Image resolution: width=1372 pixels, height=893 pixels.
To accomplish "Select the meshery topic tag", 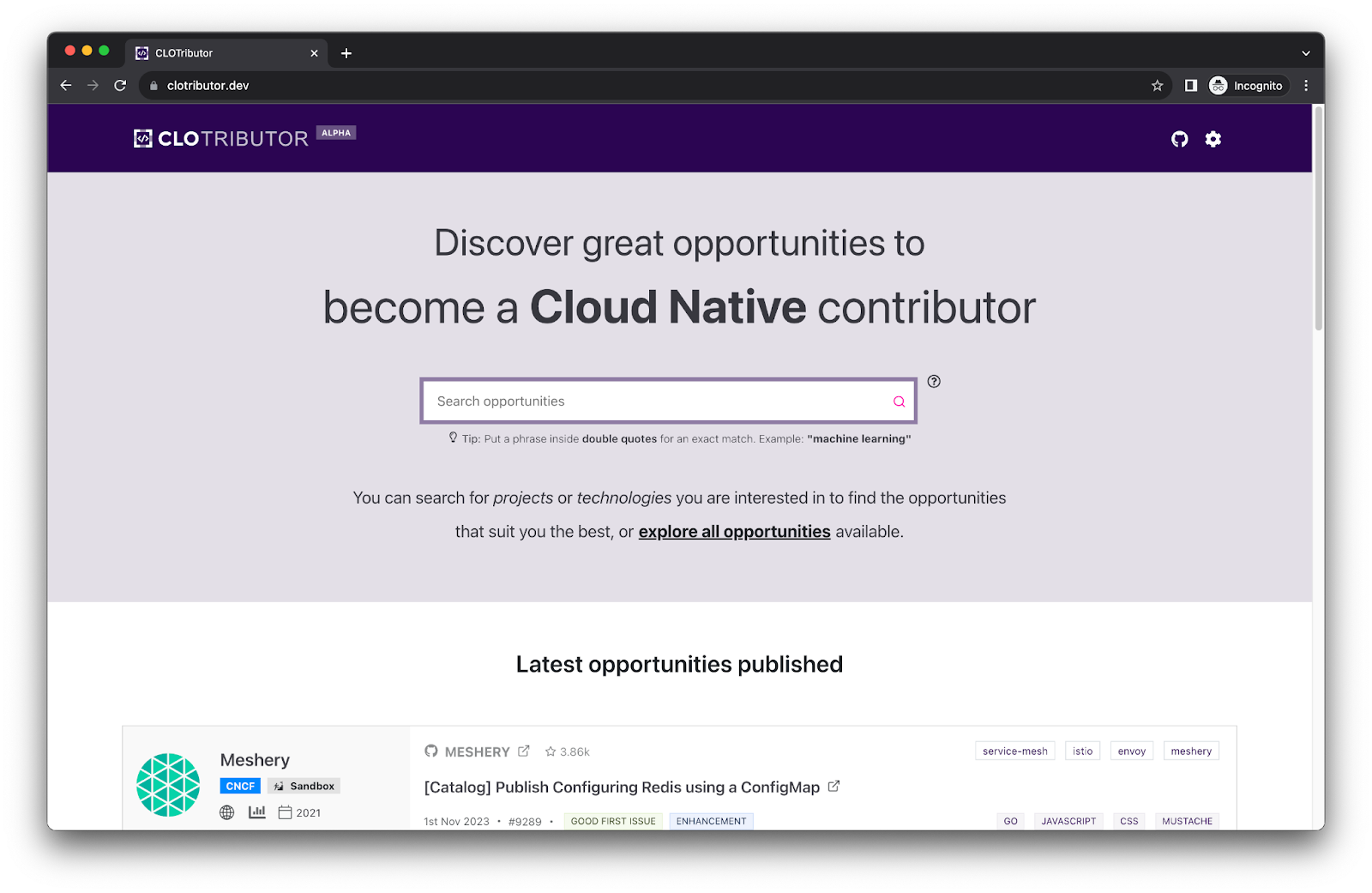I will 1191,751.
